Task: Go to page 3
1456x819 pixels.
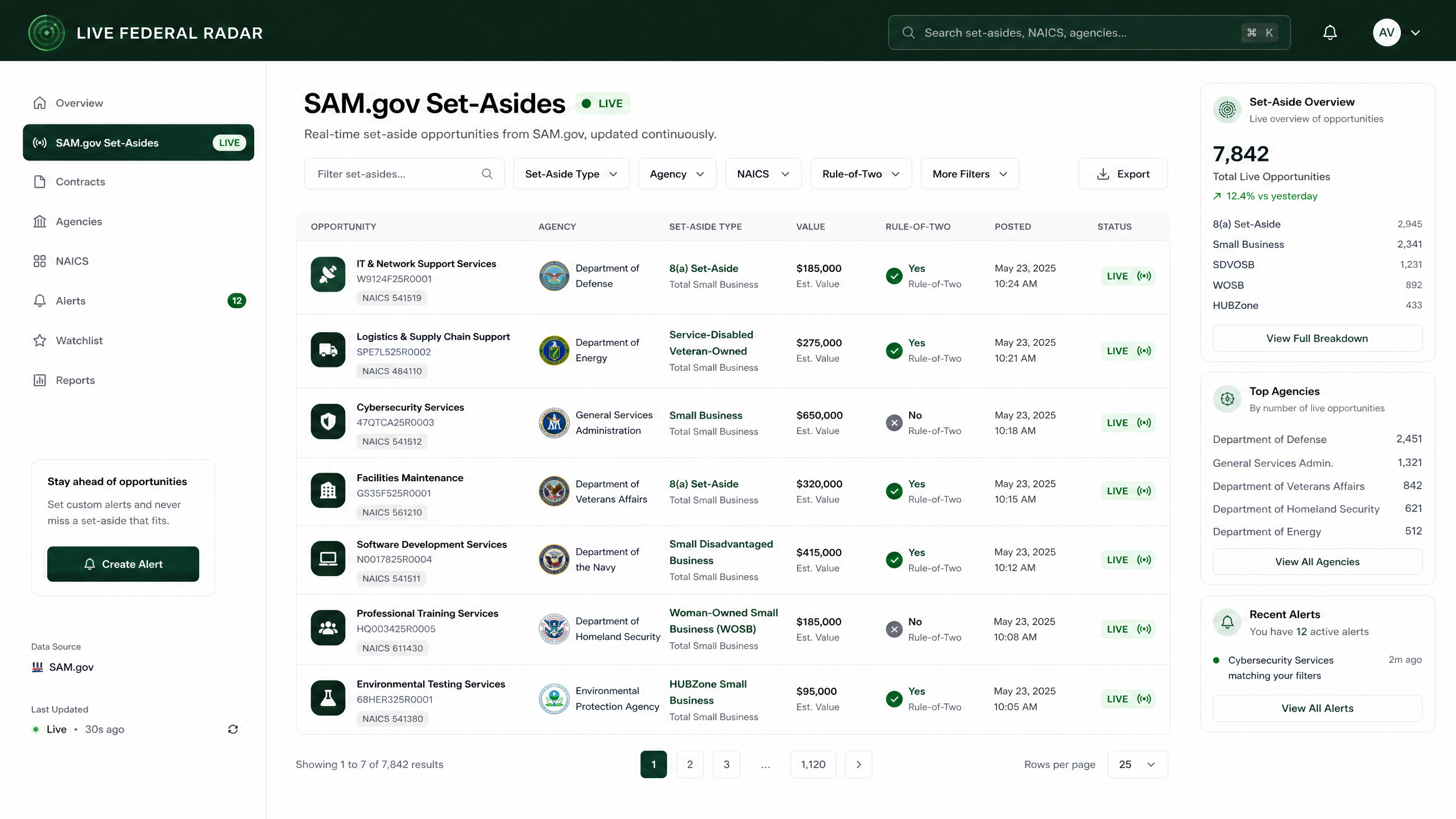Action: 726,764
